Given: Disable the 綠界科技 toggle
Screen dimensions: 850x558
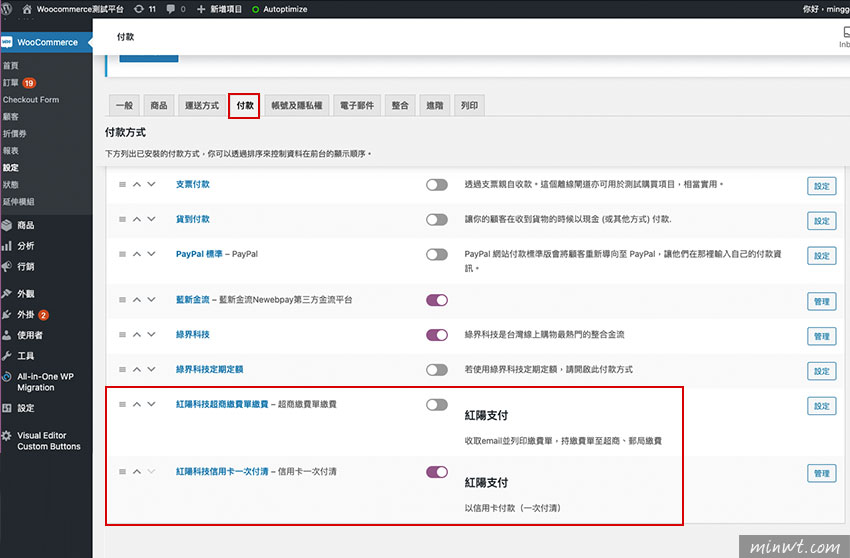Looking at the screenshot, I should pos(437,335).
